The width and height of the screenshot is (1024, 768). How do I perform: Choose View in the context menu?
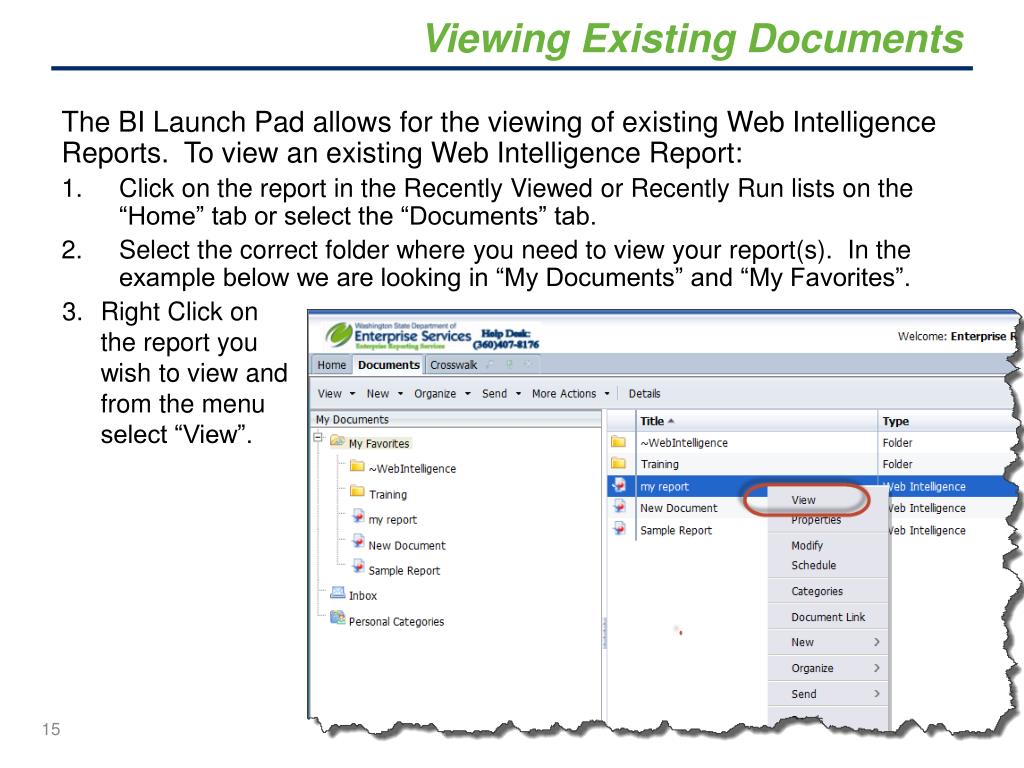(x=803, y=500)
